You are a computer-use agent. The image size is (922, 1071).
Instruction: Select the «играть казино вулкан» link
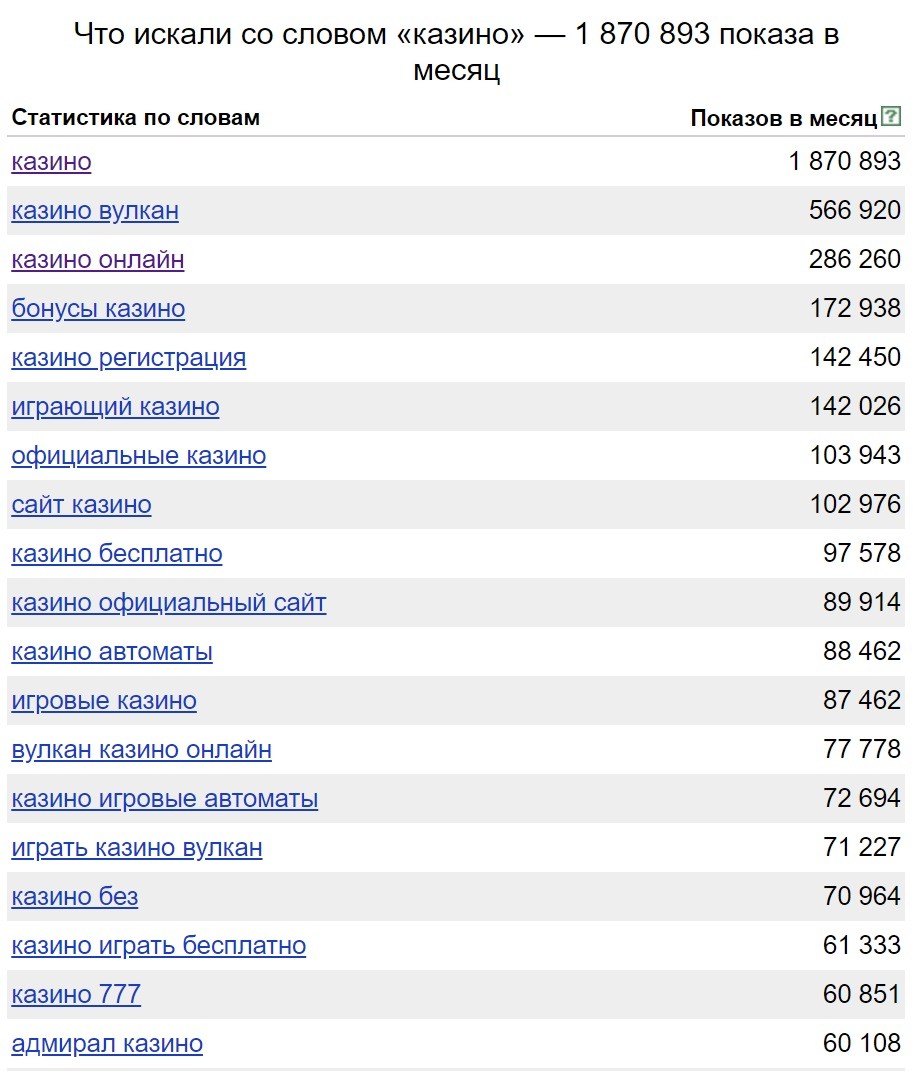tap(137, 848)
